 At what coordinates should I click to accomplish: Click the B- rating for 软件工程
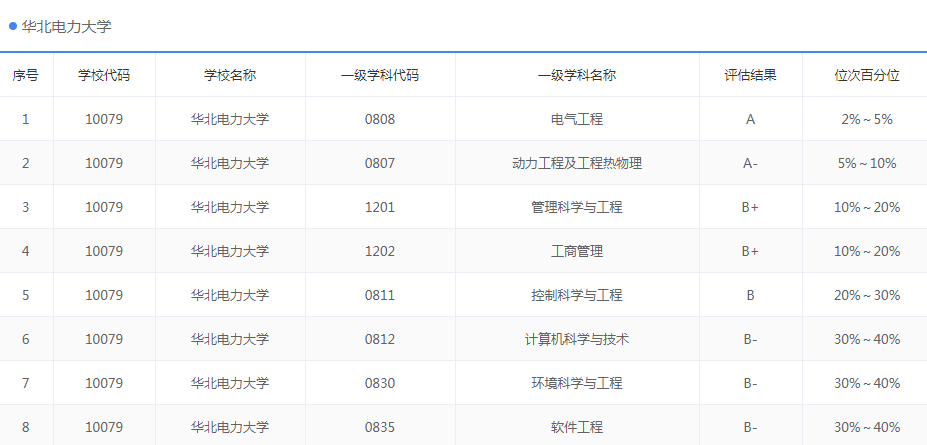(750, 427)
